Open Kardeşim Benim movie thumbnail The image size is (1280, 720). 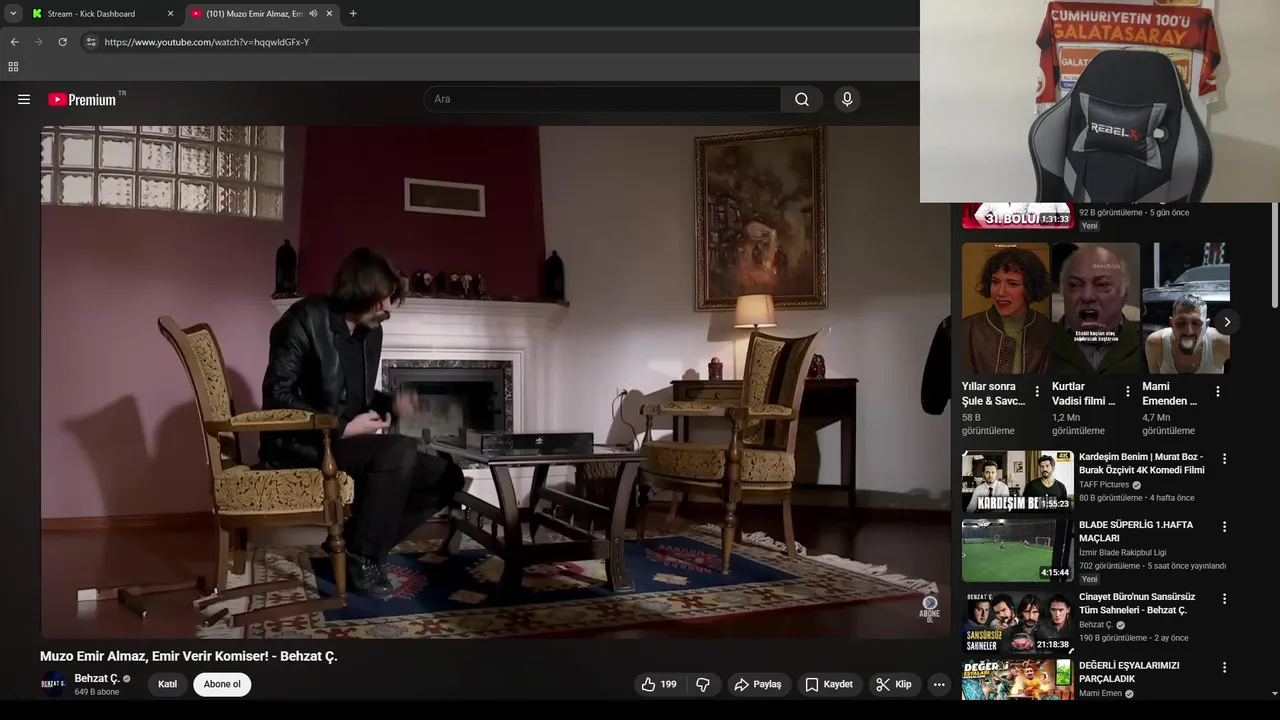(1018, 481)
